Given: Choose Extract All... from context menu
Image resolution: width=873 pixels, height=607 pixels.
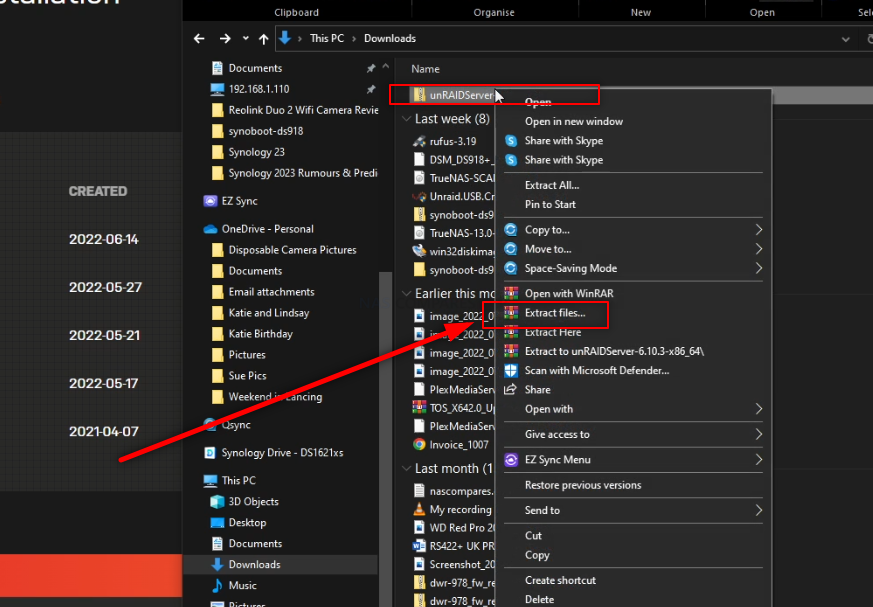Looking at the screenshot, I should coord(552,185).
